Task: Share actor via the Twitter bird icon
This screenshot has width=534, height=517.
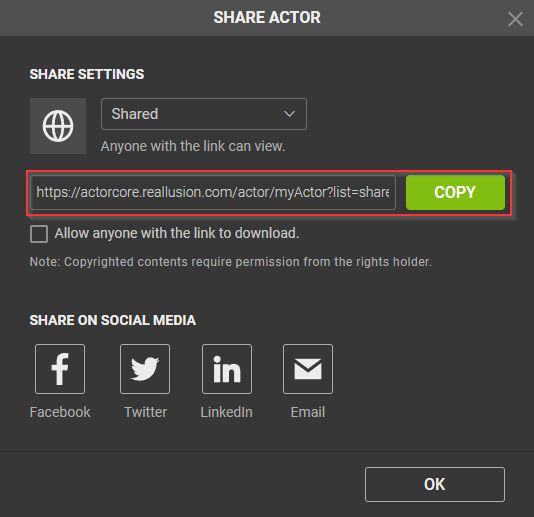Action: point(145,369)
